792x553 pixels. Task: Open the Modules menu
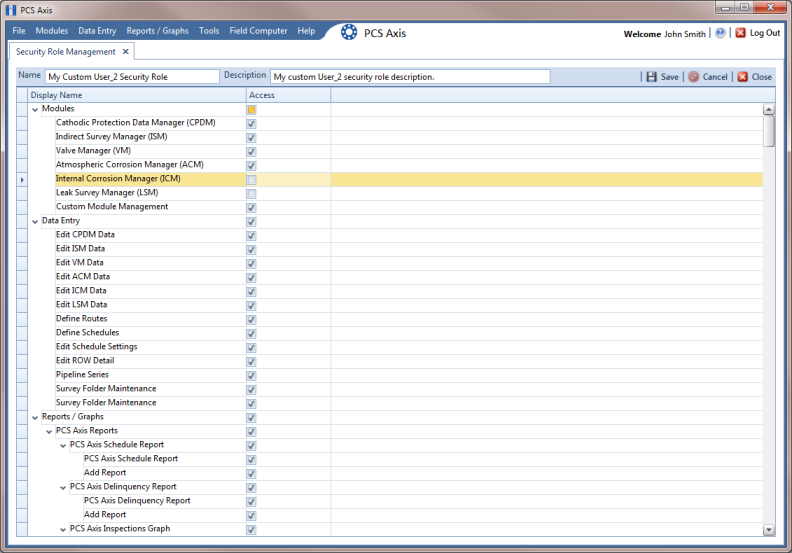click(x=52, y=31)
